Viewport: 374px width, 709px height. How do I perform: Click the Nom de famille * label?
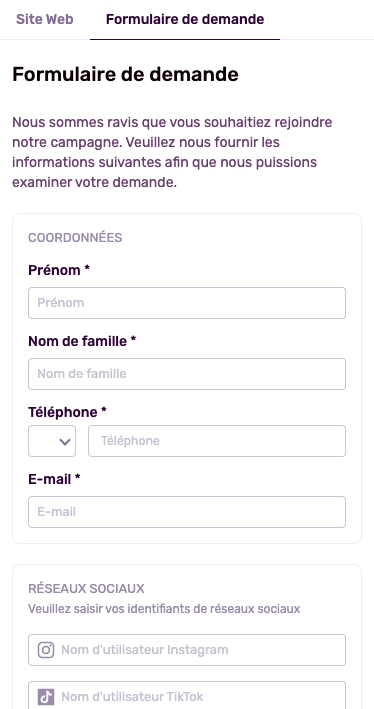[82, 341]
